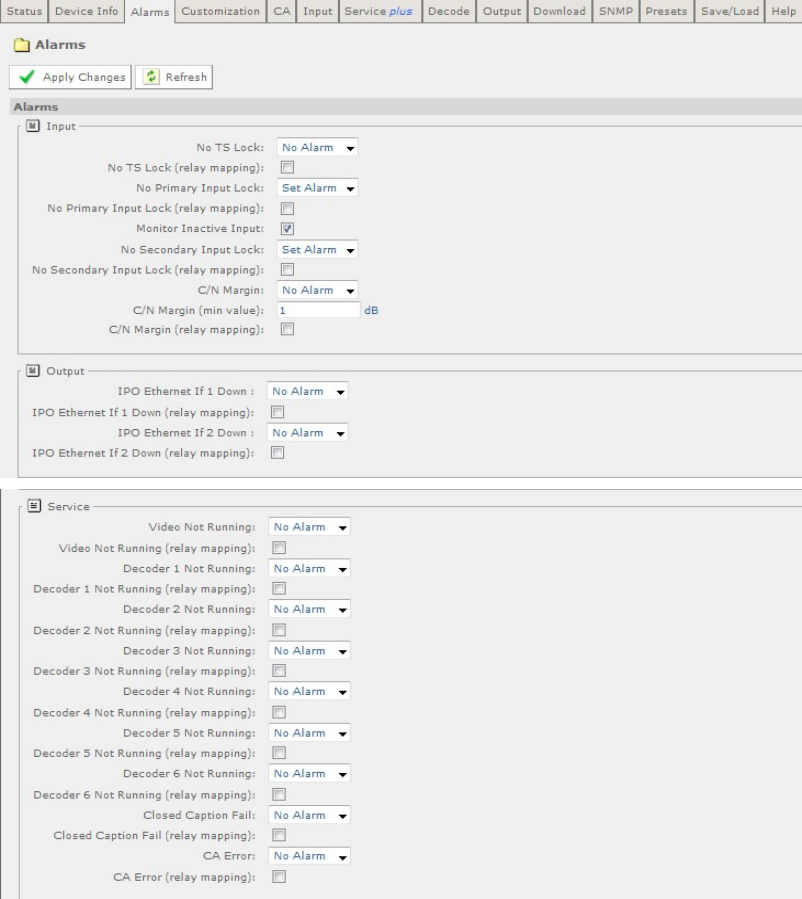
Task: Enable Decoder 4 Not Running relay mapping
Action: 279,712
